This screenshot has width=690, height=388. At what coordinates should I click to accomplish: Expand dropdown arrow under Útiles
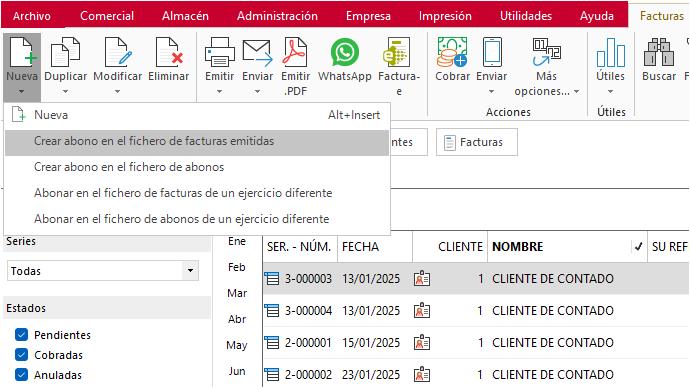[610, 92]
